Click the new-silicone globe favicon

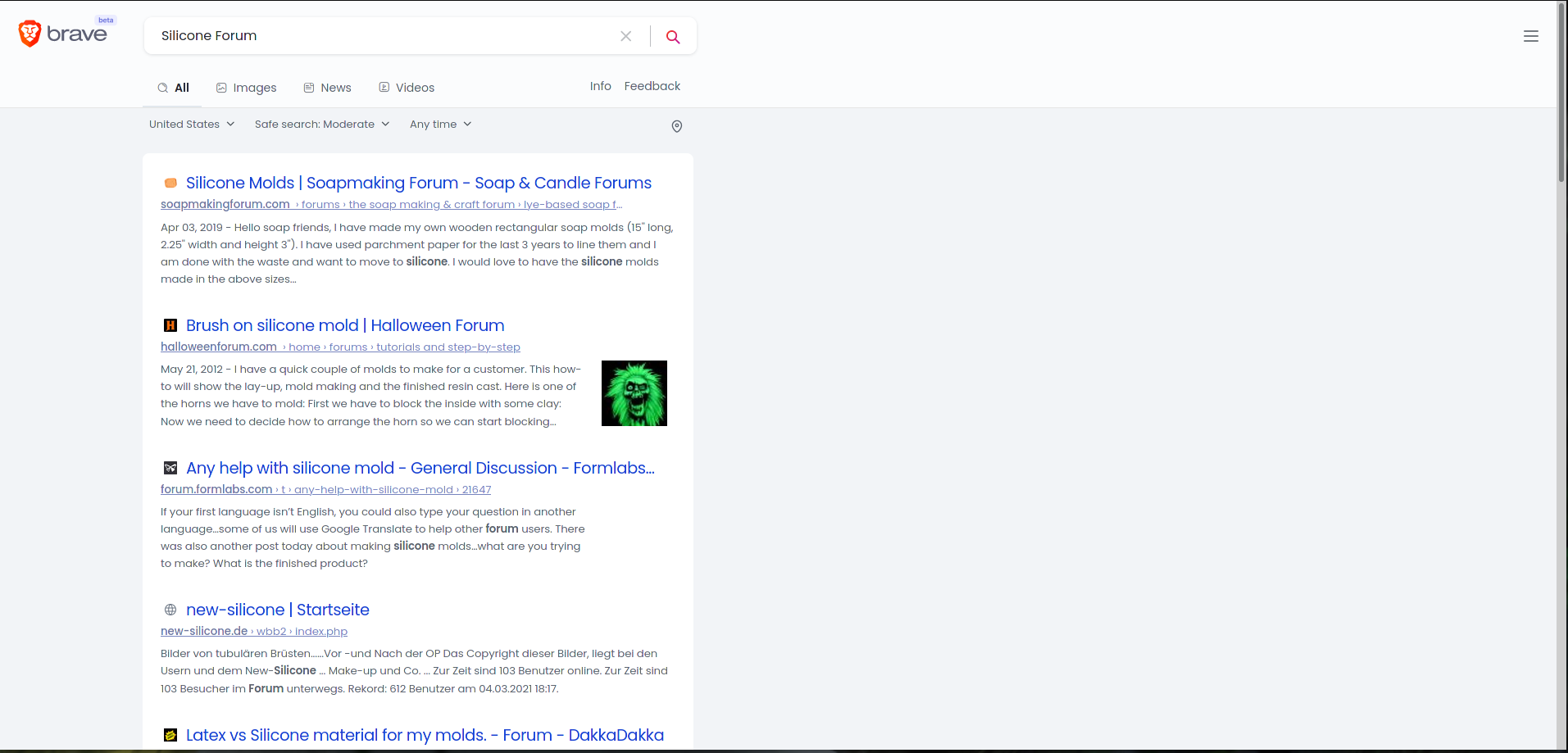tap(170, 610)
